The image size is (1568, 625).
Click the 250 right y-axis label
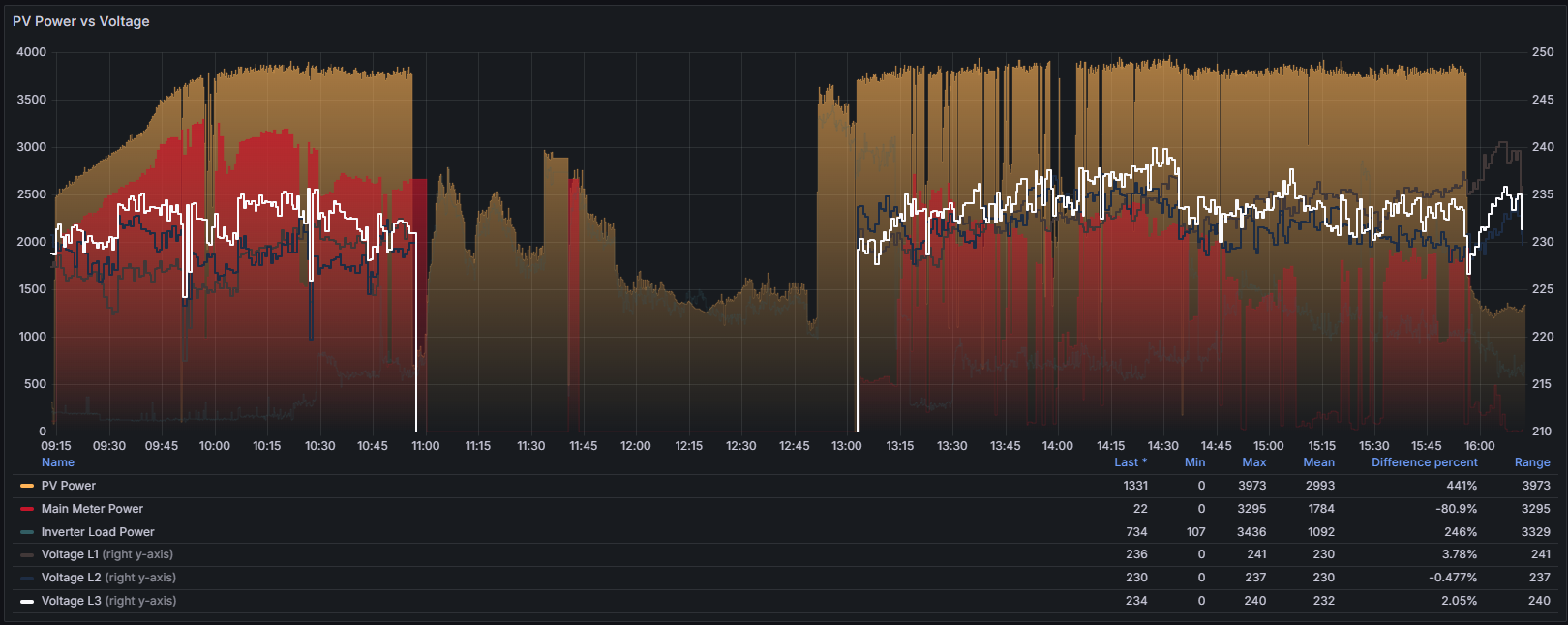pyautogui.click(x=1543, y=52)
